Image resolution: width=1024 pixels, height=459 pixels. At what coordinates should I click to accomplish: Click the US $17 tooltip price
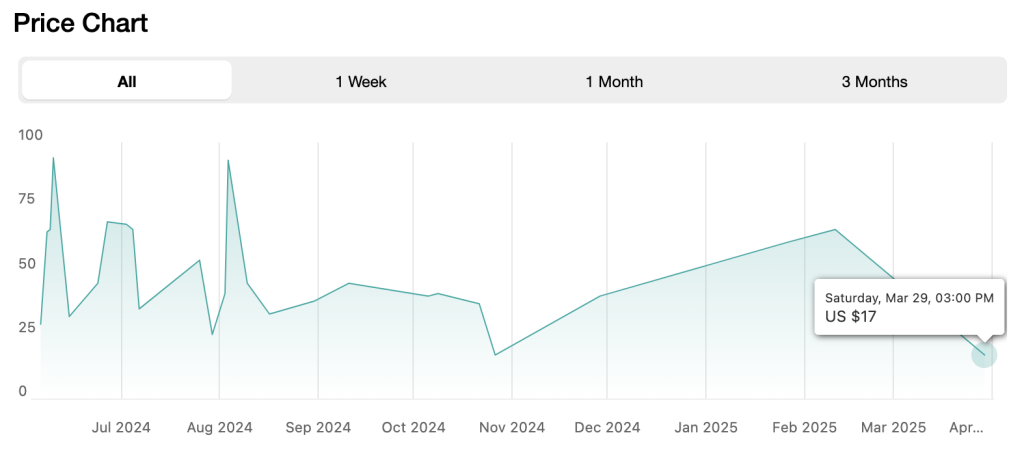(x=851, y=317)
